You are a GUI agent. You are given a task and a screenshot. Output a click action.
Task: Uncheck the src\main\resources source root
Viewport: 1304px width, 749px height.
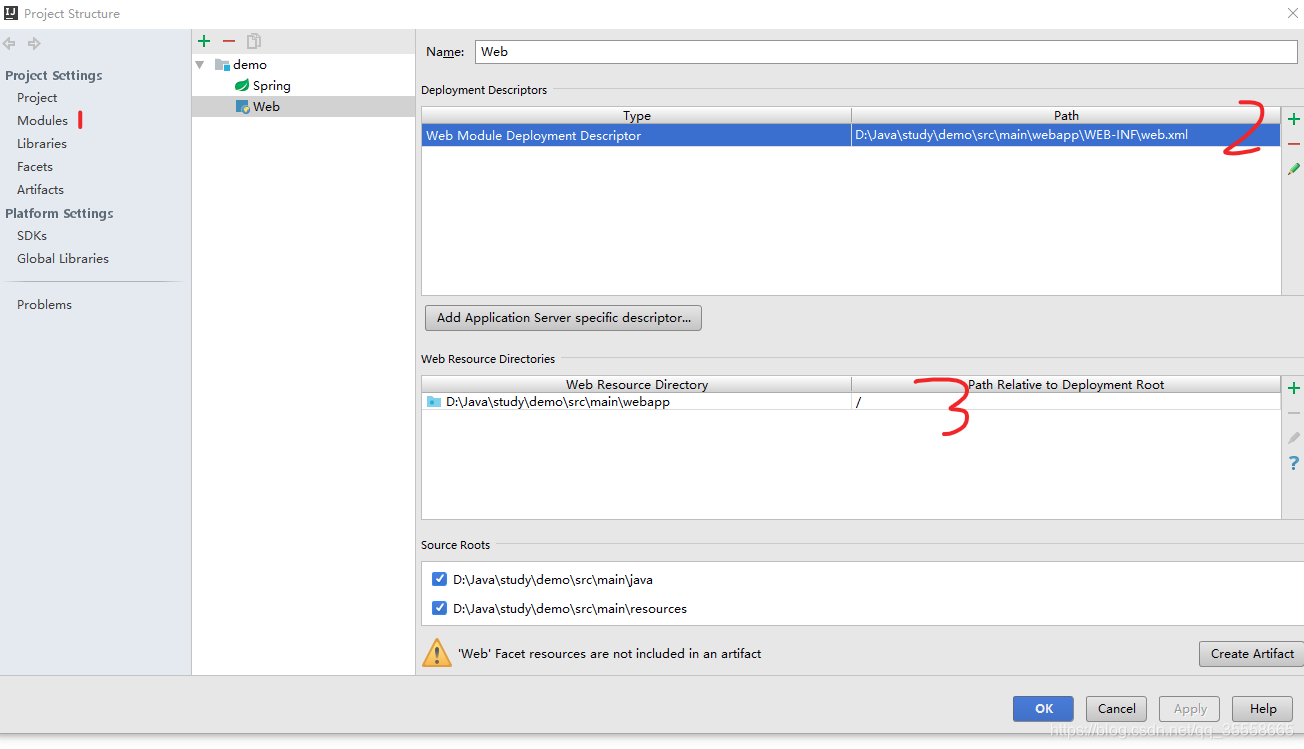pyautogui.click(x=439, y=608)
